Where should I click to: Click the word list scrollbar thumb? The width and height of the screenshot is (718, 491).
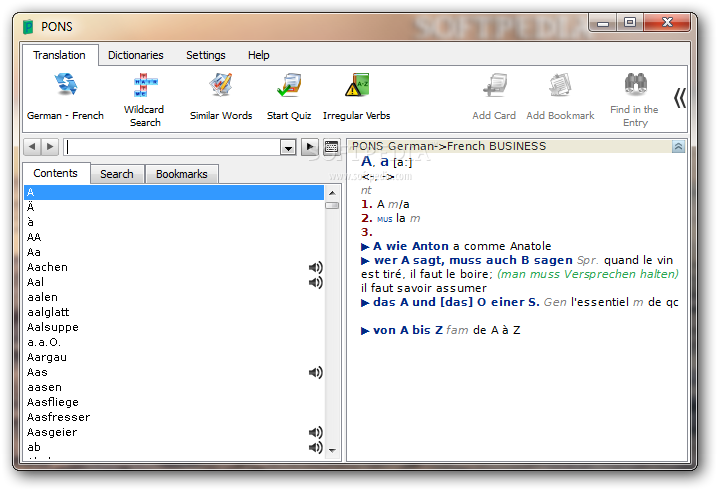[332, 206]
